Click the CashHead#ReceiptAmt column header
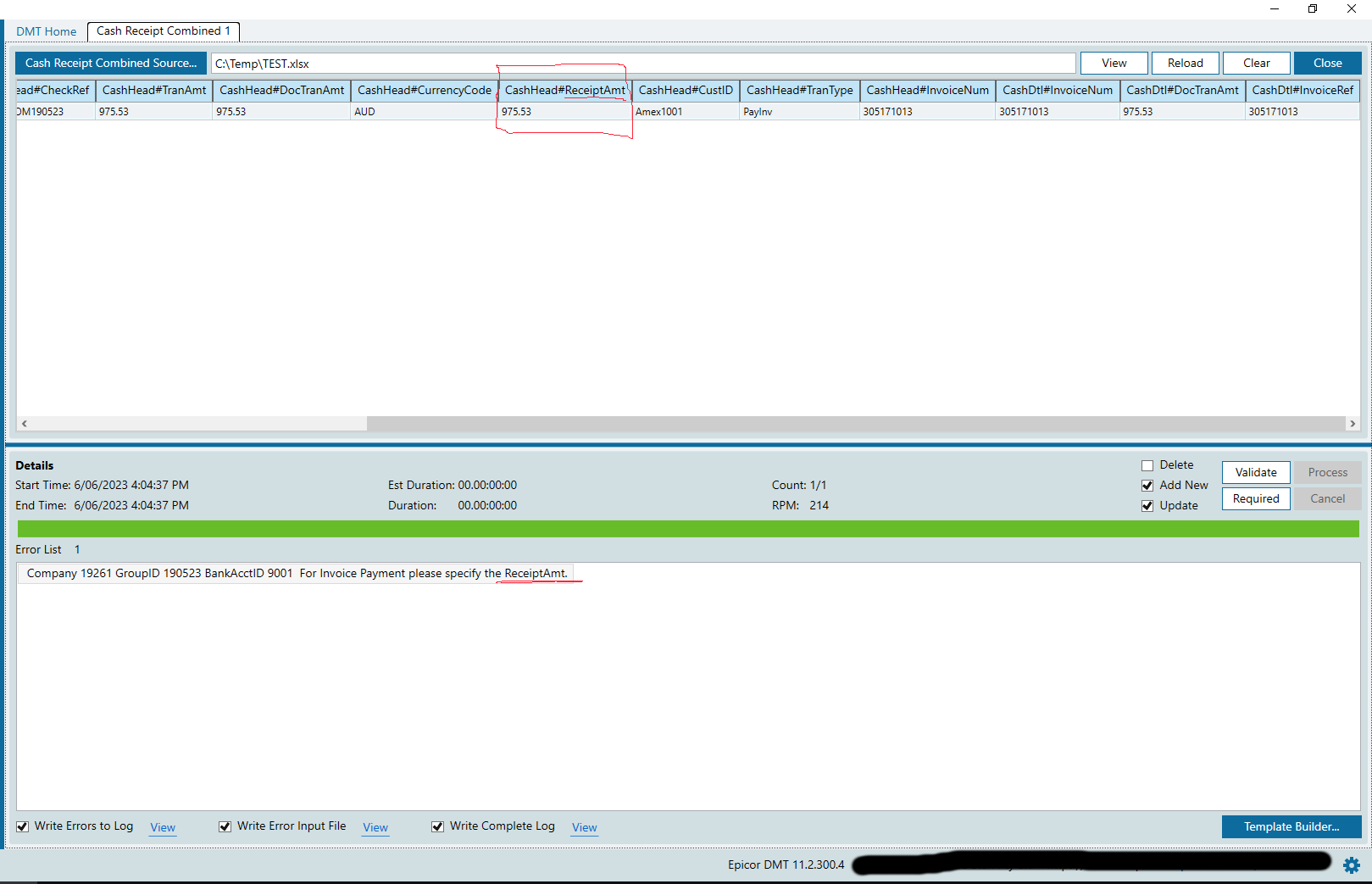Viewport: 1372px width, 884px height. pos(564,90)
